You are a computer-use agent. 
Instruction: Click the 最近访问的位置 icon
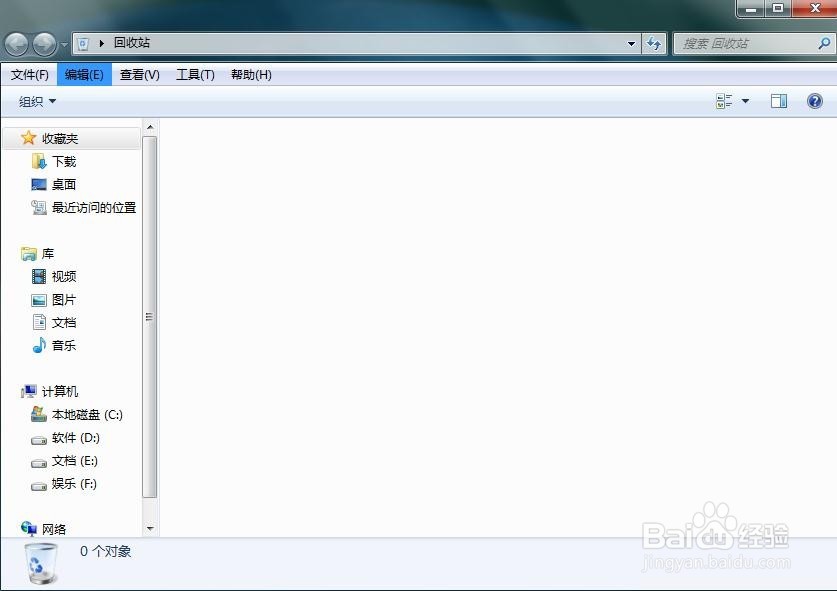click(x=39, y=207)
